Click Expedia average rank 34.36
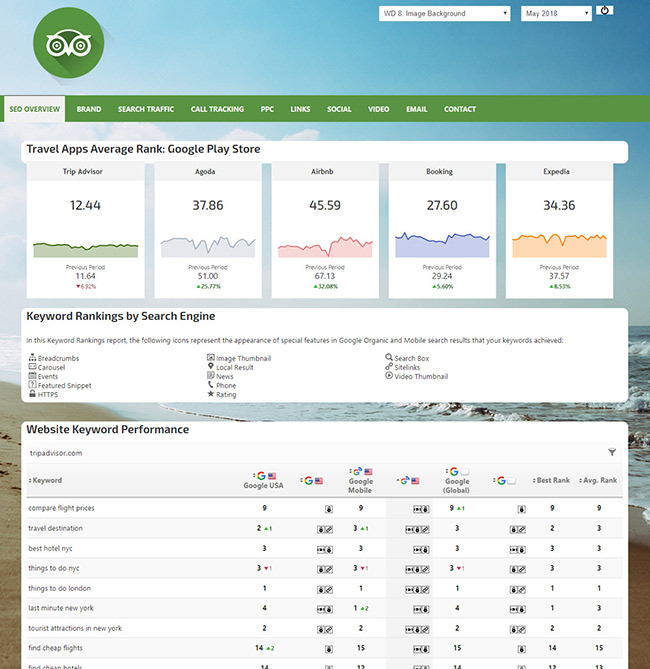Image resolution: width=650 pixels, height=669 pixels. pyautogui.click(x=559, y=205)
